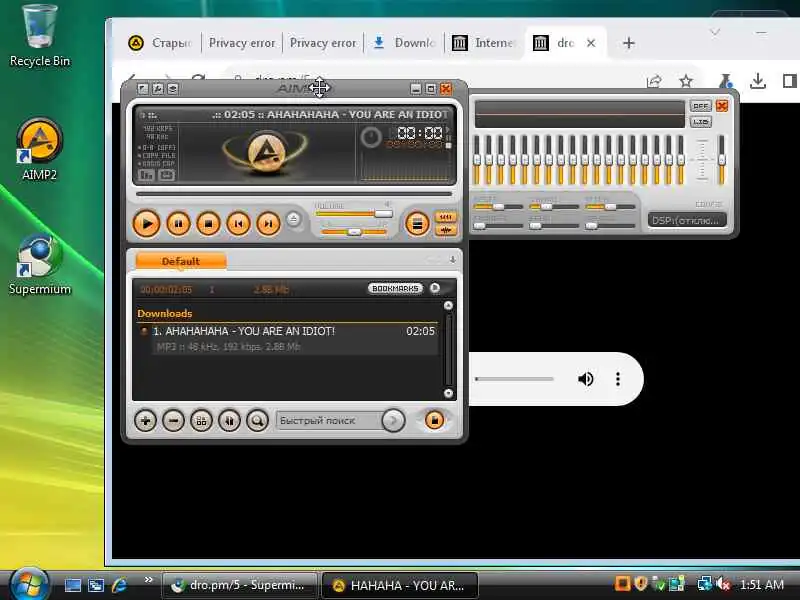Click the third title-bar utility icon in AIMP
This screenshot has width=800, height=600.
pos(173,89)
